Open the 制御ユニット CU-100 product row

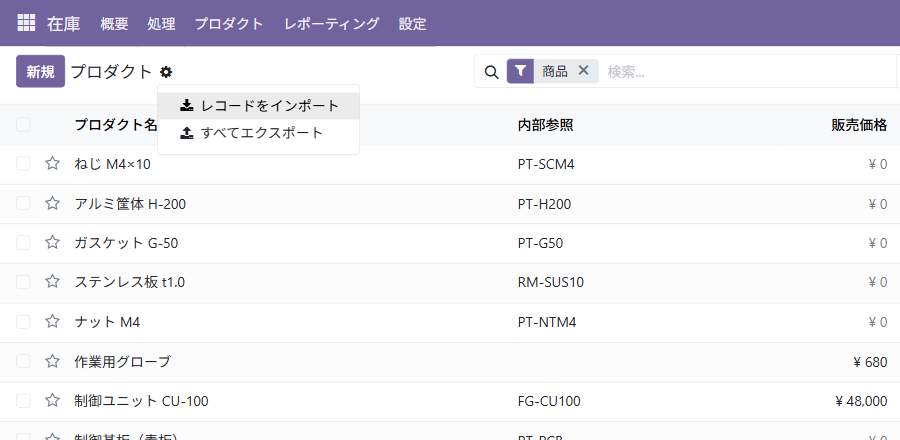click(450, 401)
